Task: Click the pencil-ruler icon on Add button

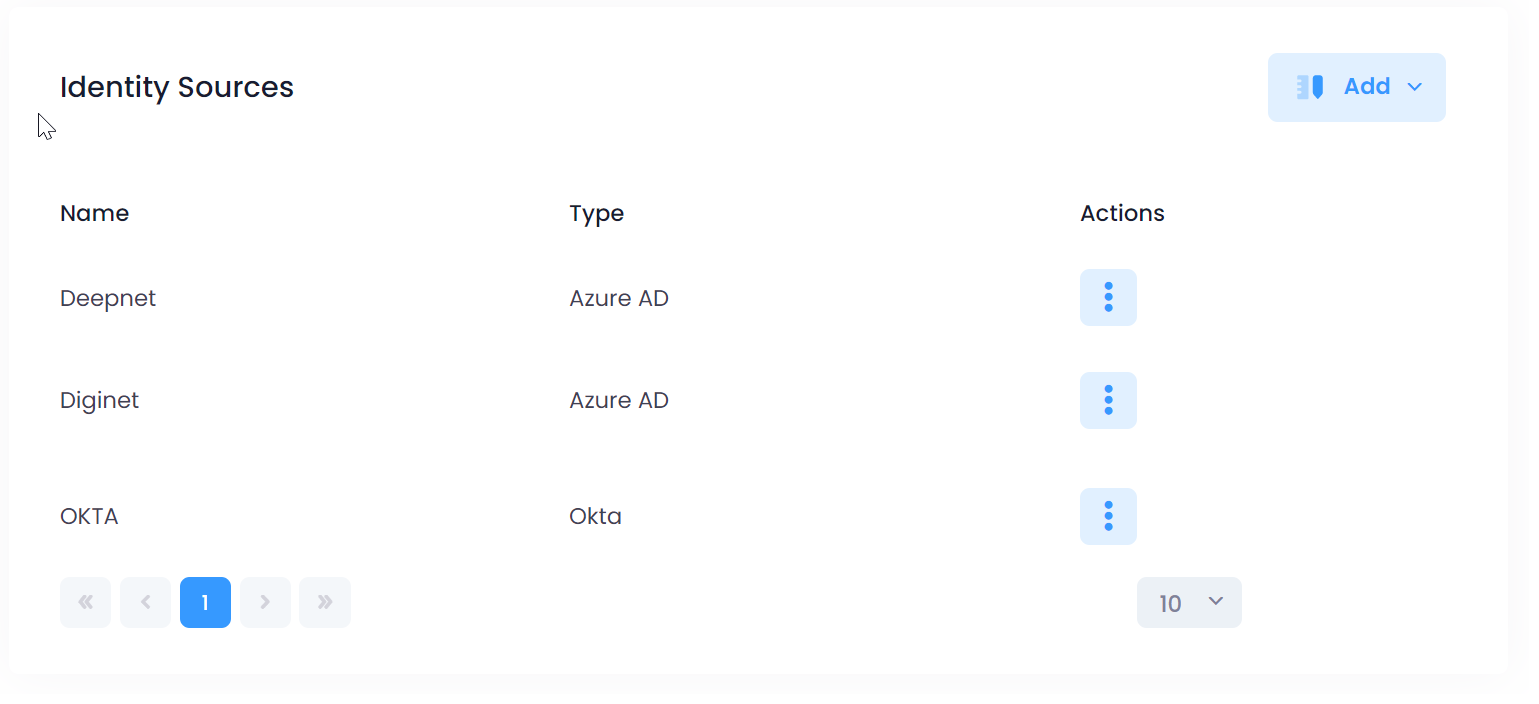Action: click(x=1310, y=87)
